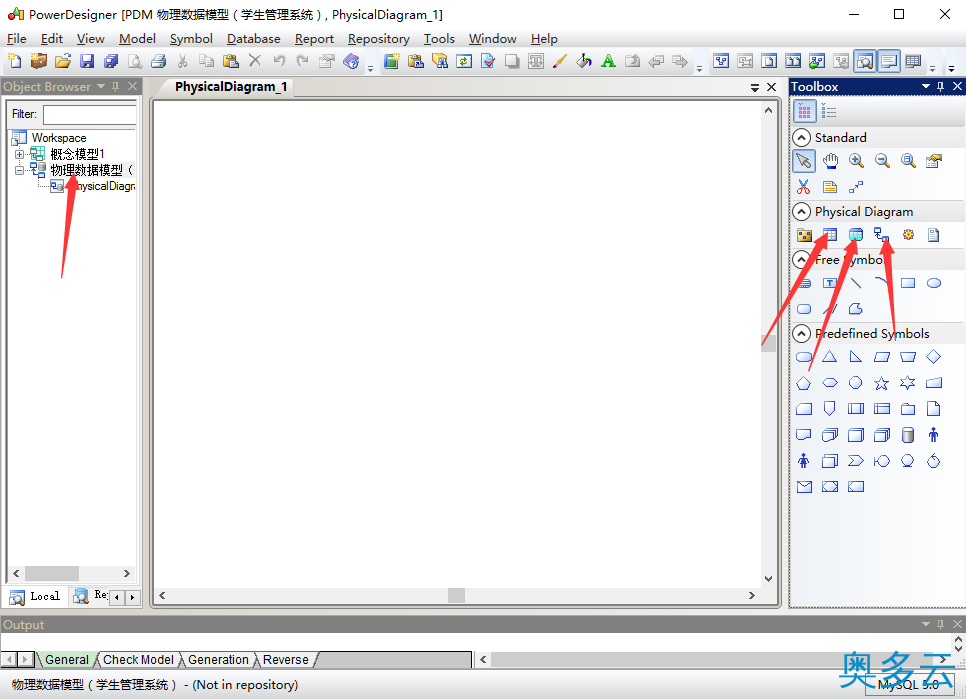Select the diamond predefined symbol
The width and height of the screenshot is (966, 699).
point(934,357)
